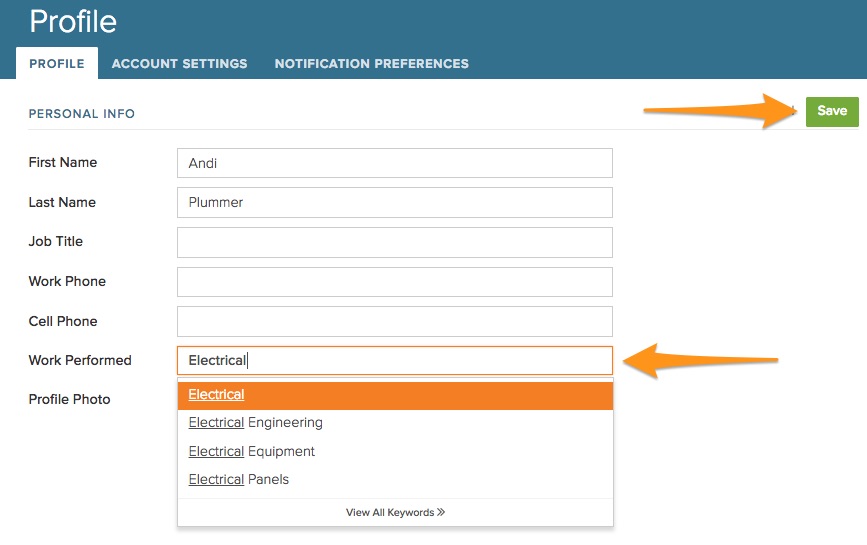Screen dimensions: 867x545
Task: Click the Work Performed label
Action: [80, 360]
